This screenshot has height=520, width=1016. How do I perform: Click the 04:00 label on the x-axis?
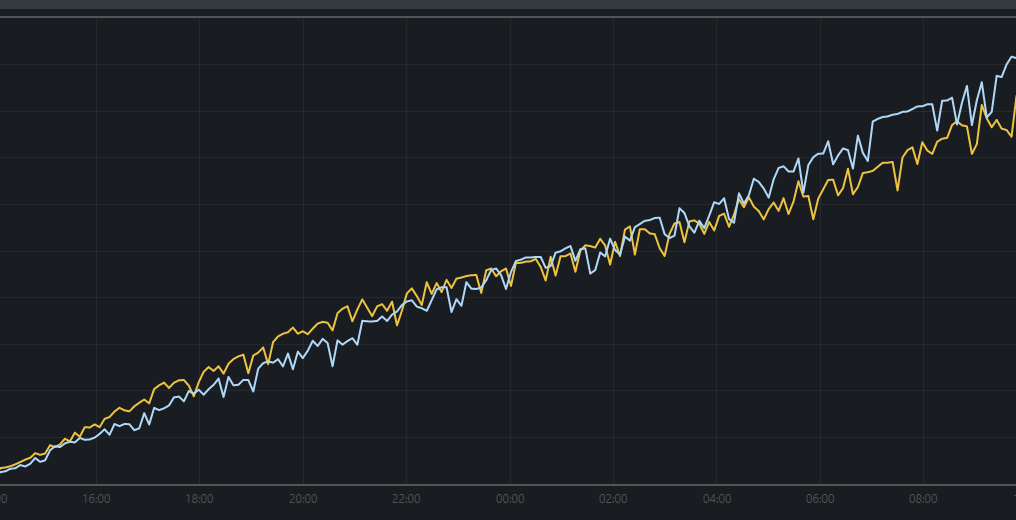click(717, 499)
